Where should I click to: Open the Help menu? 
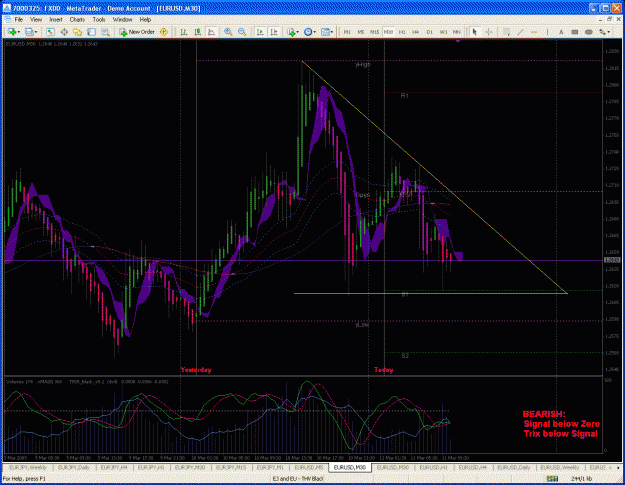click(x=145, y=20)
